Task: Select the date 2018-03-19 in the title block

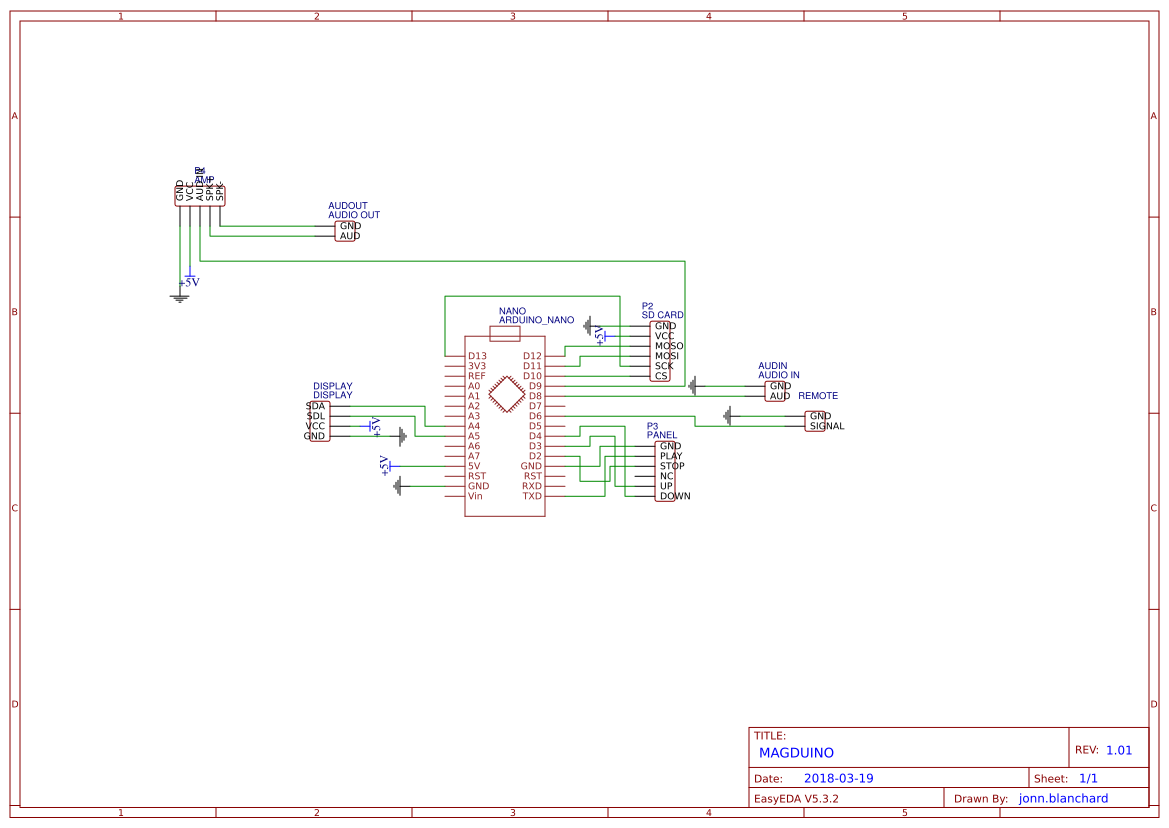Action: coord(840,777)
